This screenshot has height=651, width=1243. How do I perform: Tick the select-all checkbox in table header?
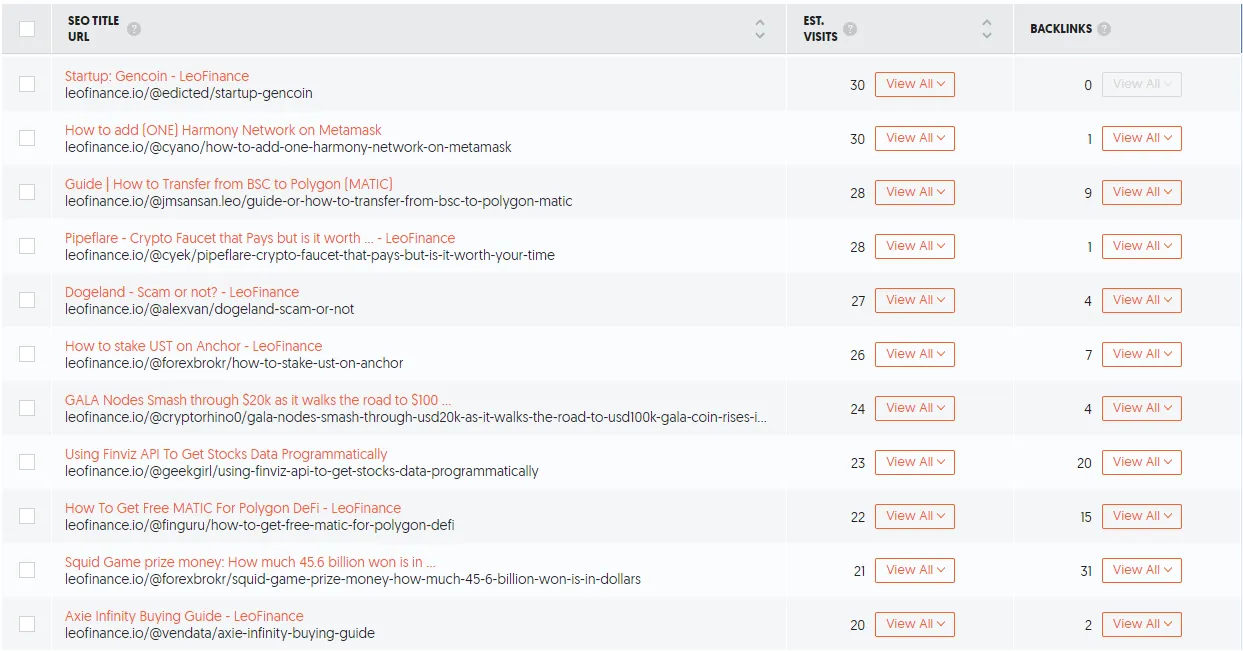[27, 29]
